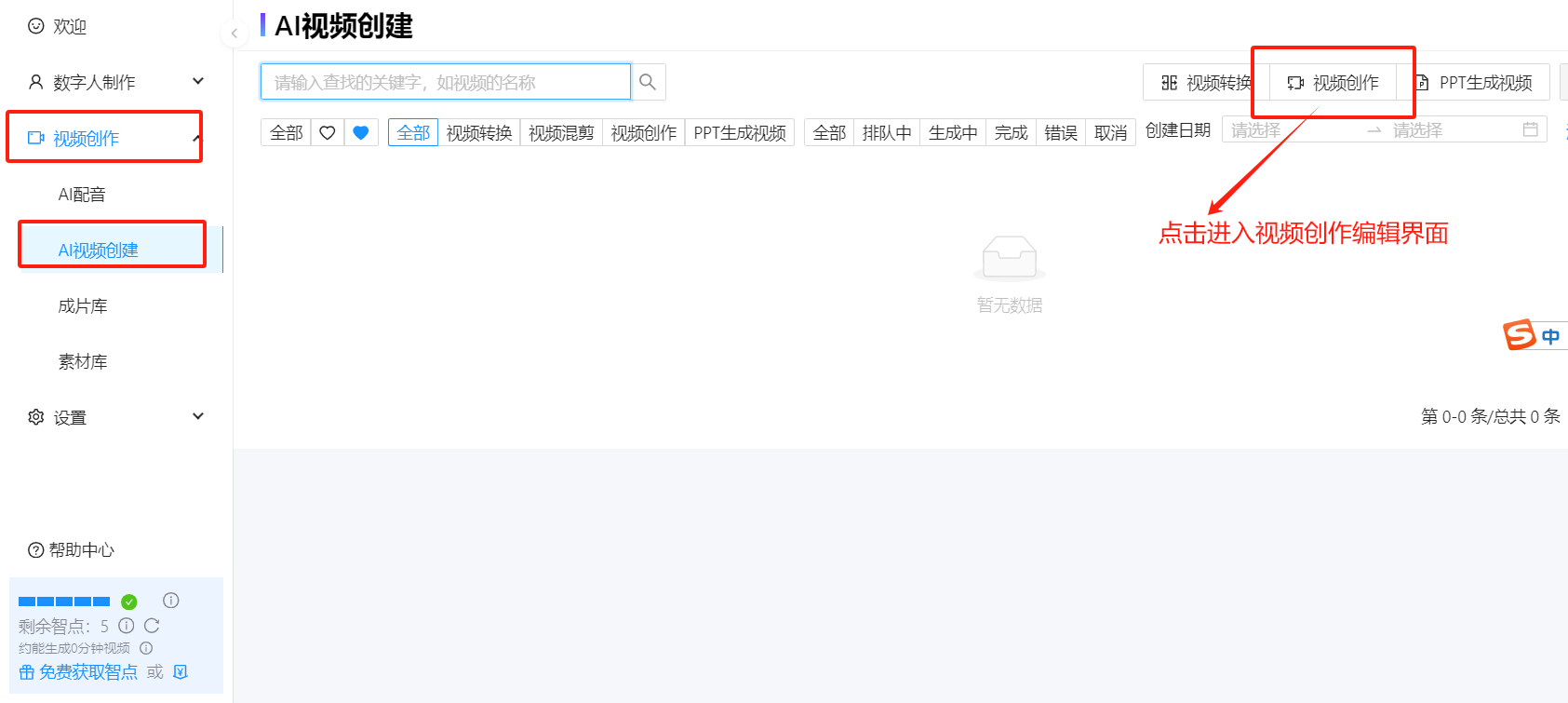The image size is (1568, 703).
Task: Click info icon next to 约能生成0分钟视频
Action: tap(146, 648)
